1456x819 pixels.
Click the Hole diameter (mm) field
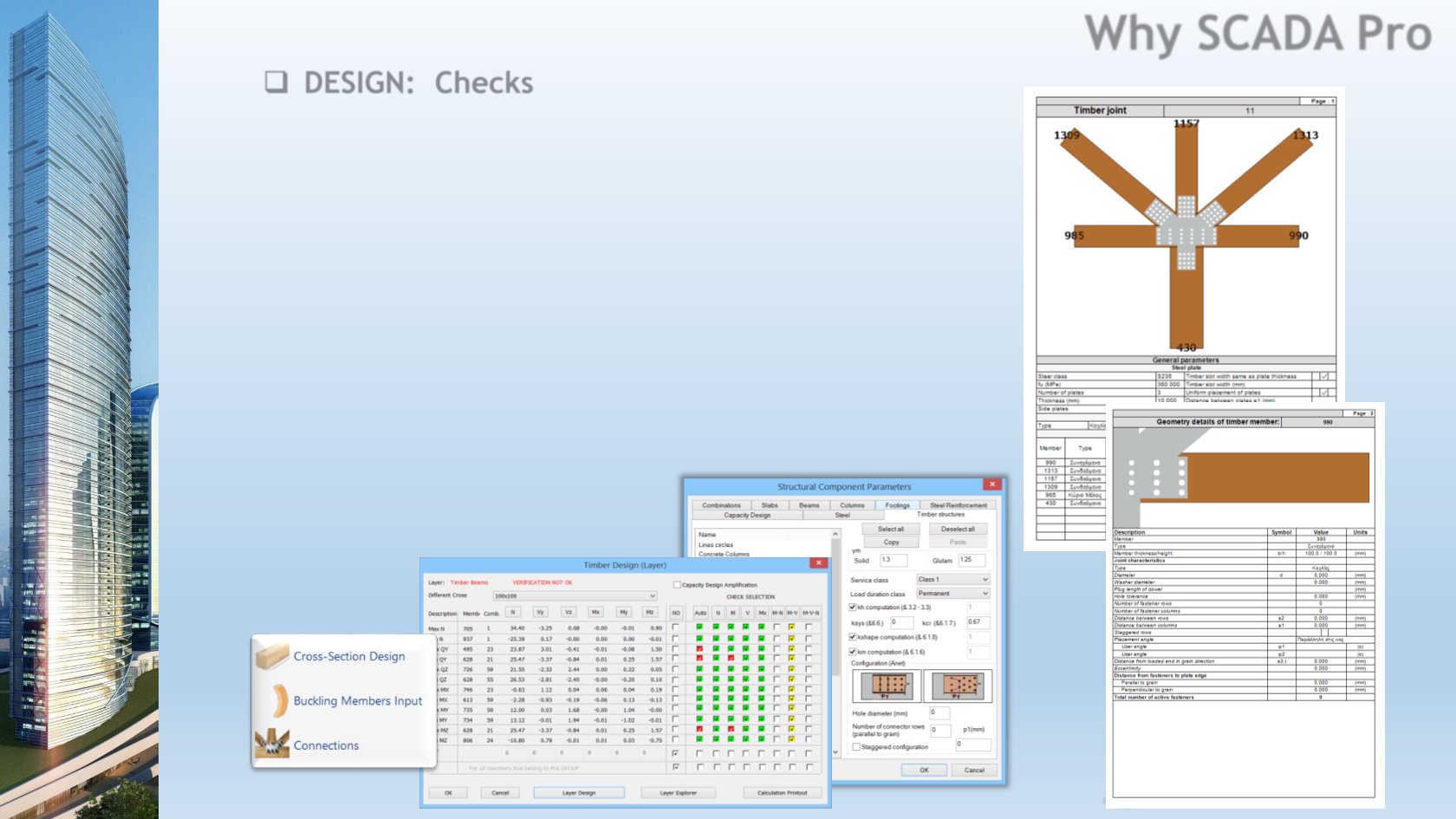coord(940,712)
